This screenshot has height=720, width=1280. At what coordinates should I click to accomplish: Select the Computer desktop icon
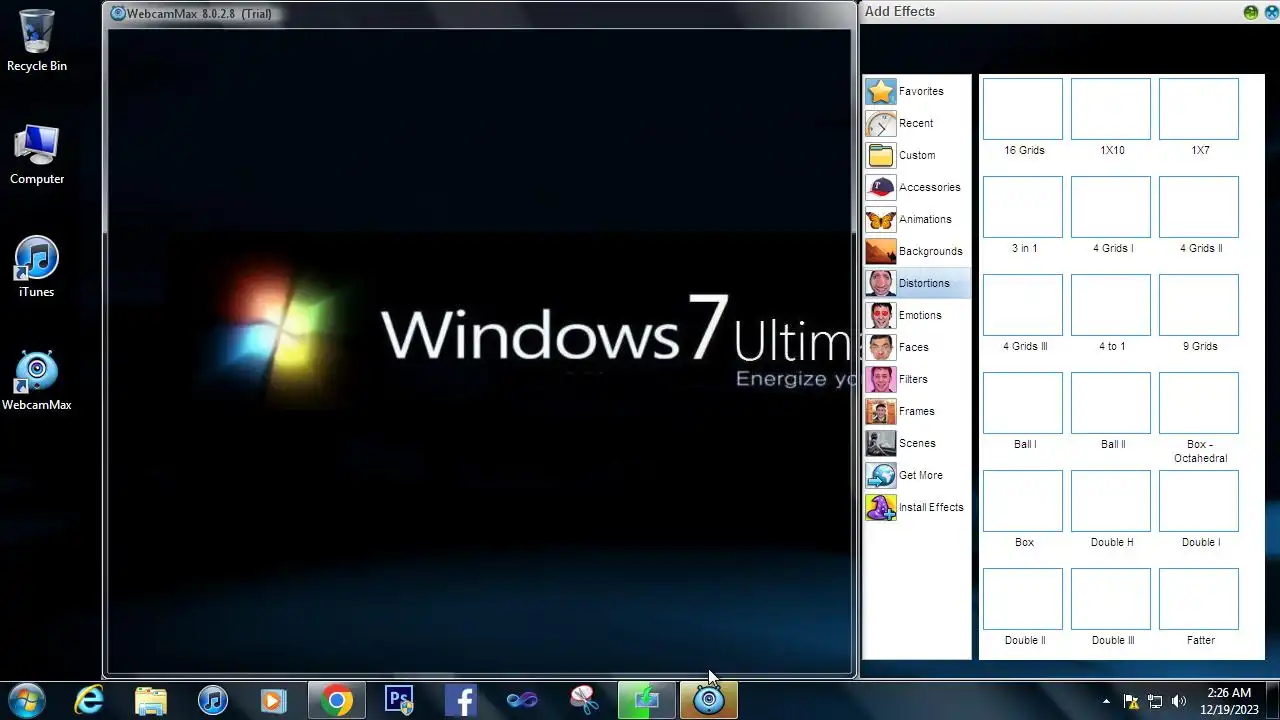tap(37, 154)
